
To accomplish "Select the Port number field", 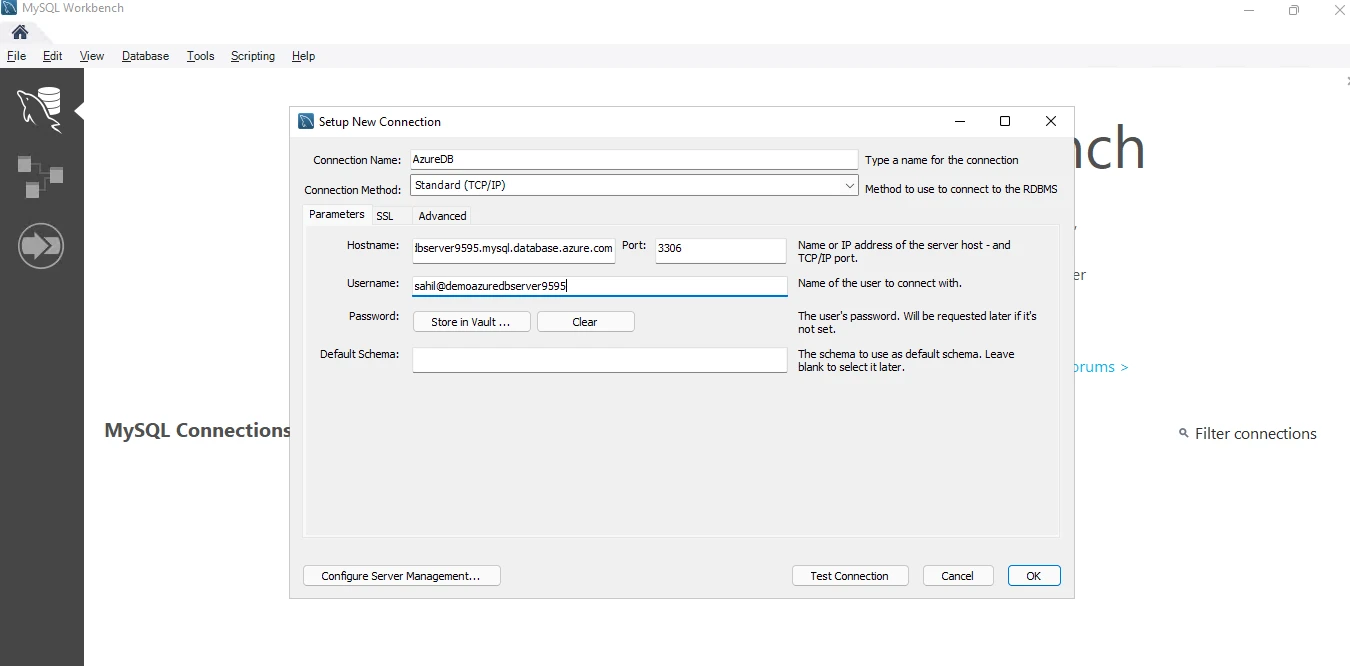I will [719, 251].
